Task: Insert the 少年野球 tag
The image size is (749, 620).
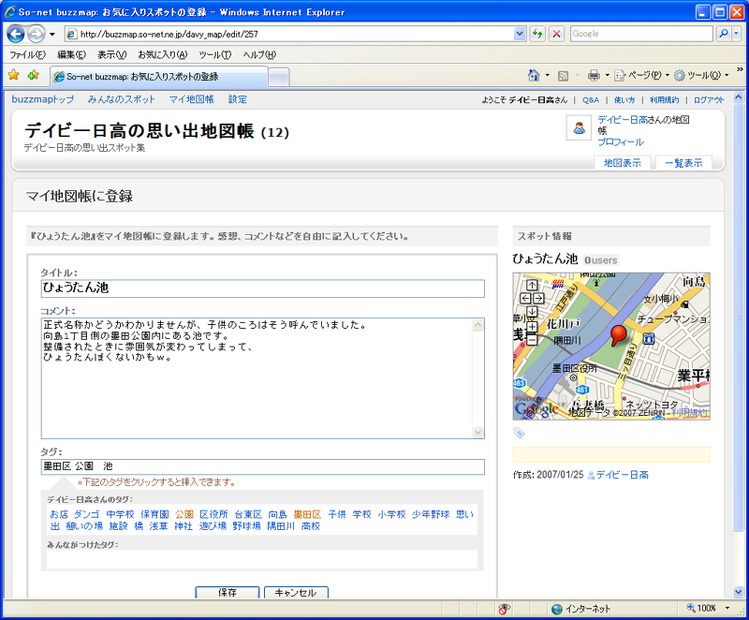Action: [x=430, y=514]
